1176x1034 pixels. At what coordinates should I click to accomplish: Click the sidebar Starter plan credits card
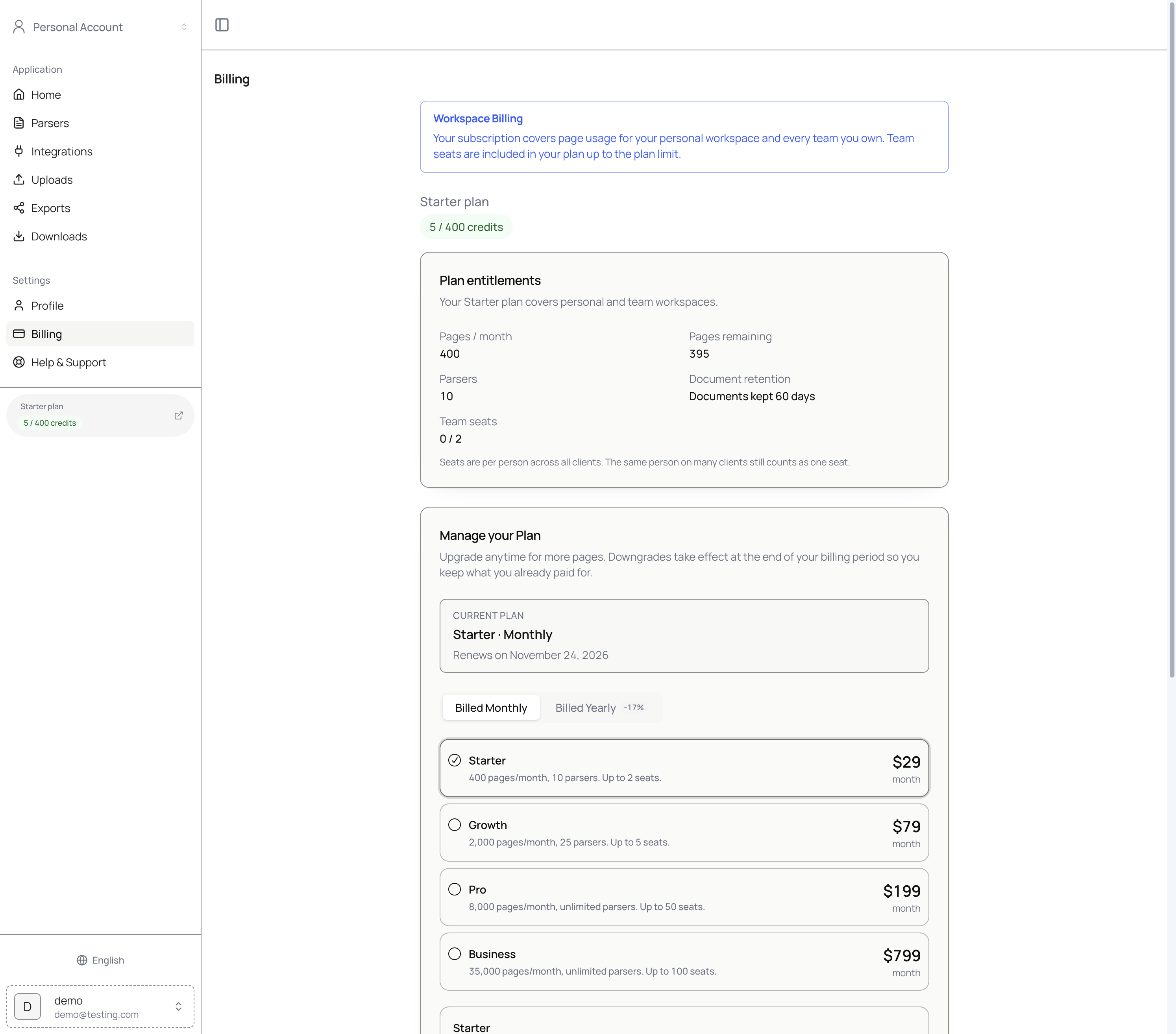100,415
